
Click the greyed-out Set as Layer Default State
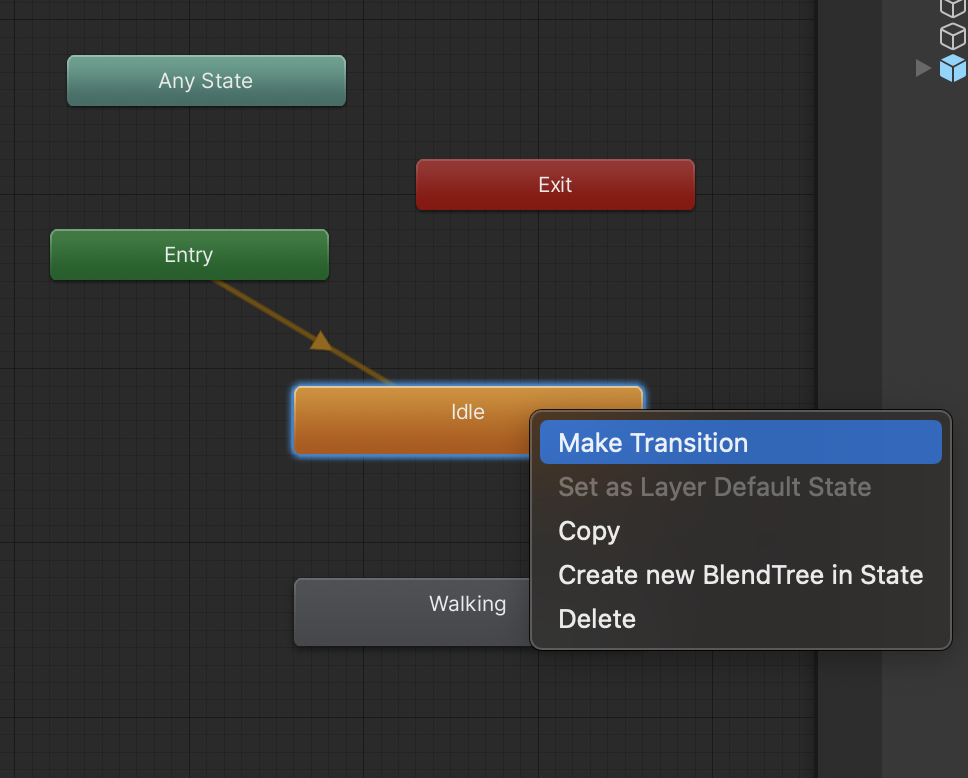point(714,487)
